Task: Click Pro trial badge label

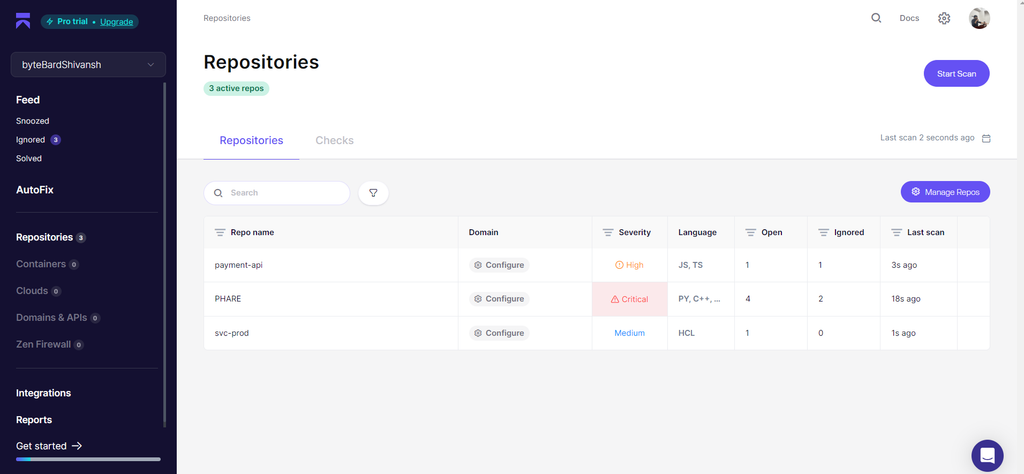Action: click(73, 22)
